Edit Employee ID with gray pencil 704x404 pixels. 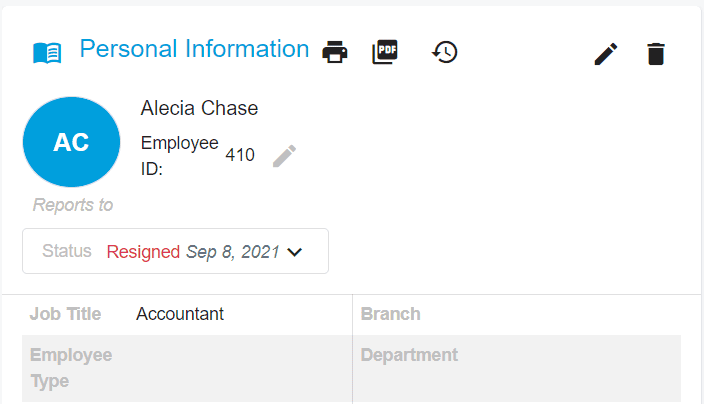pyautogui.click(x=284, y=156)
